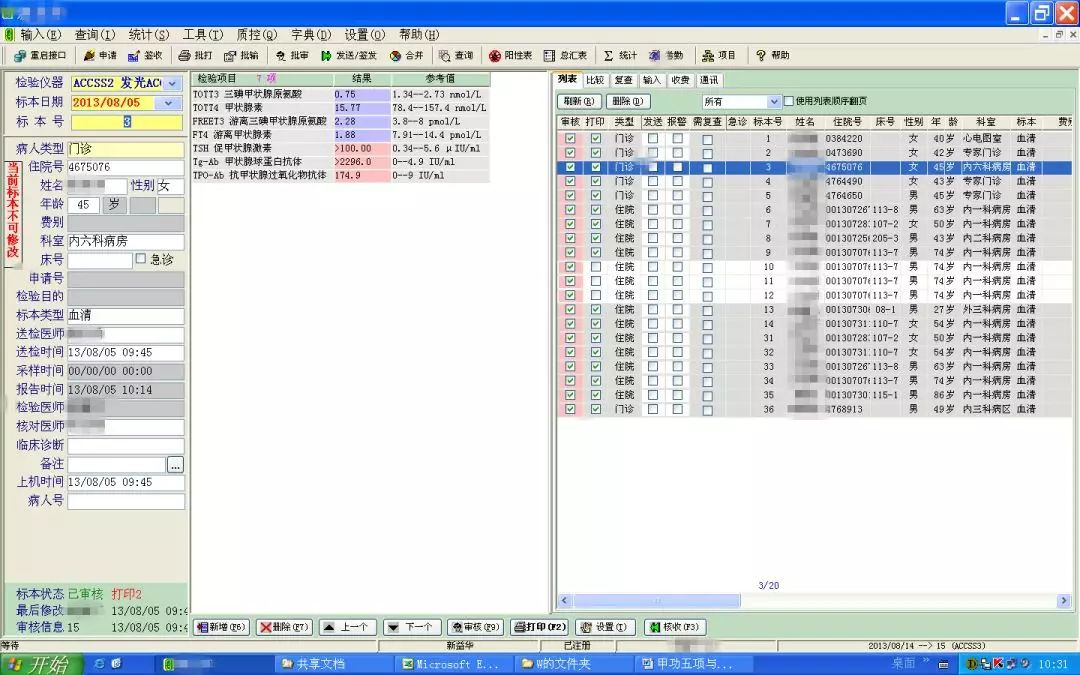Open the 所有 filter dropdown
Image resolution: width=1080 pixels, height=675 pixels.
(773, 101)
